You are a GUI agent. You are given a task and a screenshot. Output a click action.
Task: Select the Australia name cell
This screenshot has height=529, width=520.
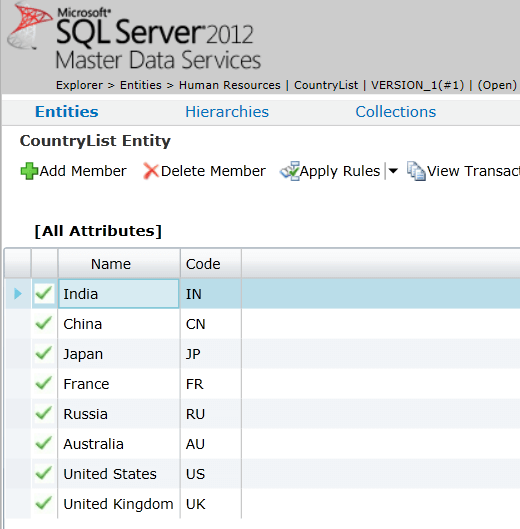[x=119, y=444]
